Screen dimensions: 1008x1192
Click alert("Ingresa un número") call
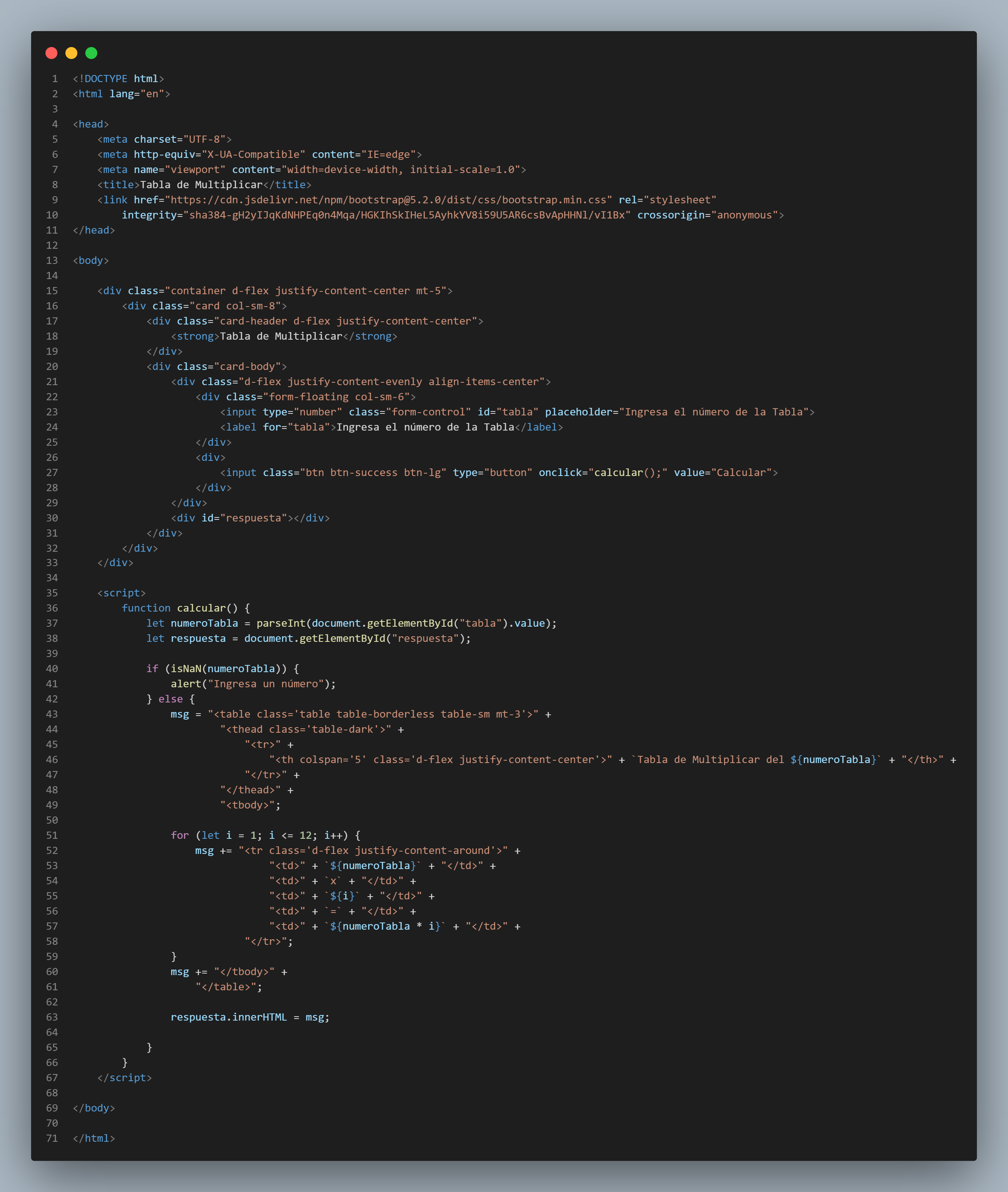click(x=250, y=684)
